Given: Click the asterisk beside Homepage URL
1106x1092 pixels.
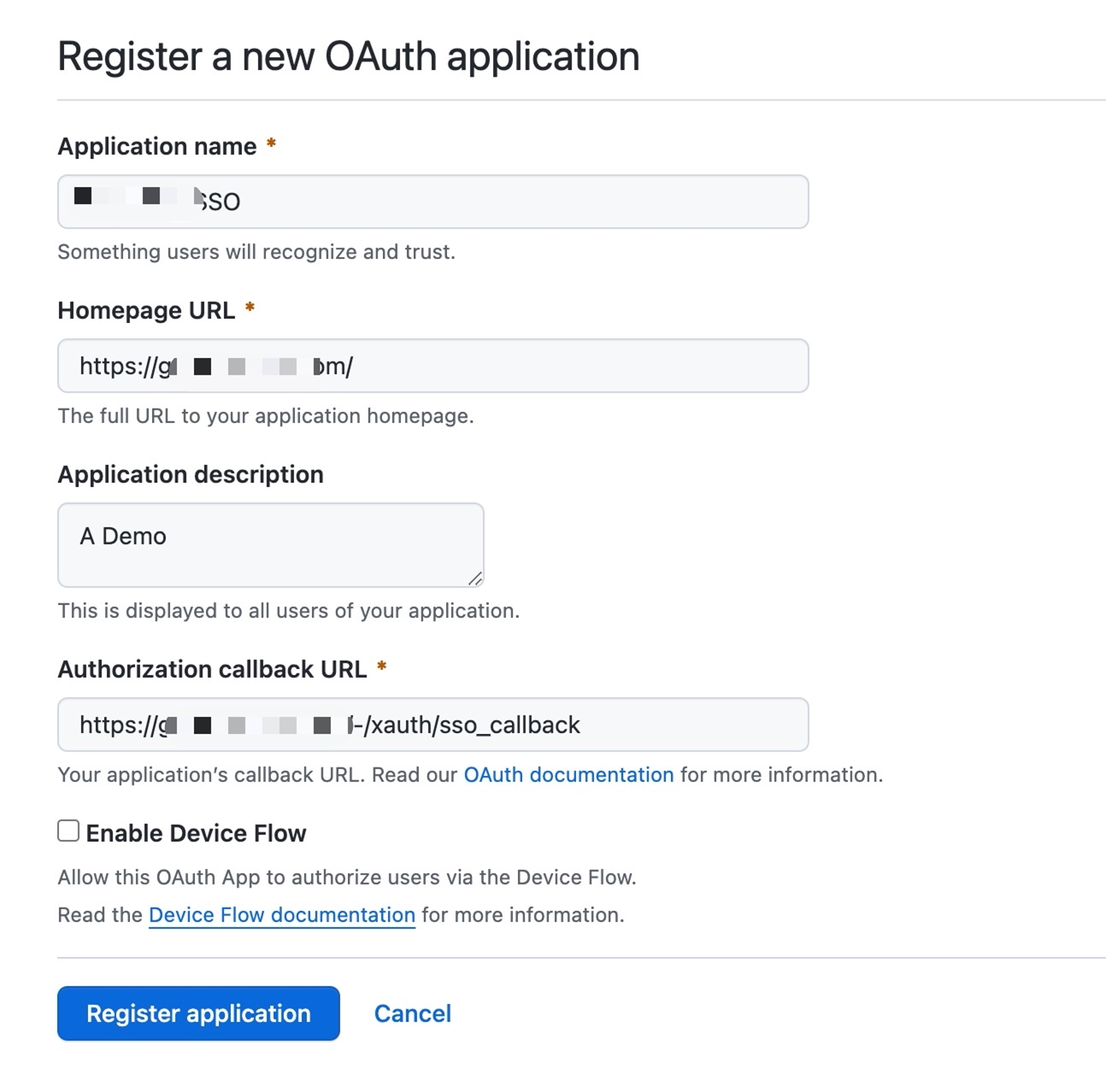Looking at the screenshot, I should (x=250, y=308).
